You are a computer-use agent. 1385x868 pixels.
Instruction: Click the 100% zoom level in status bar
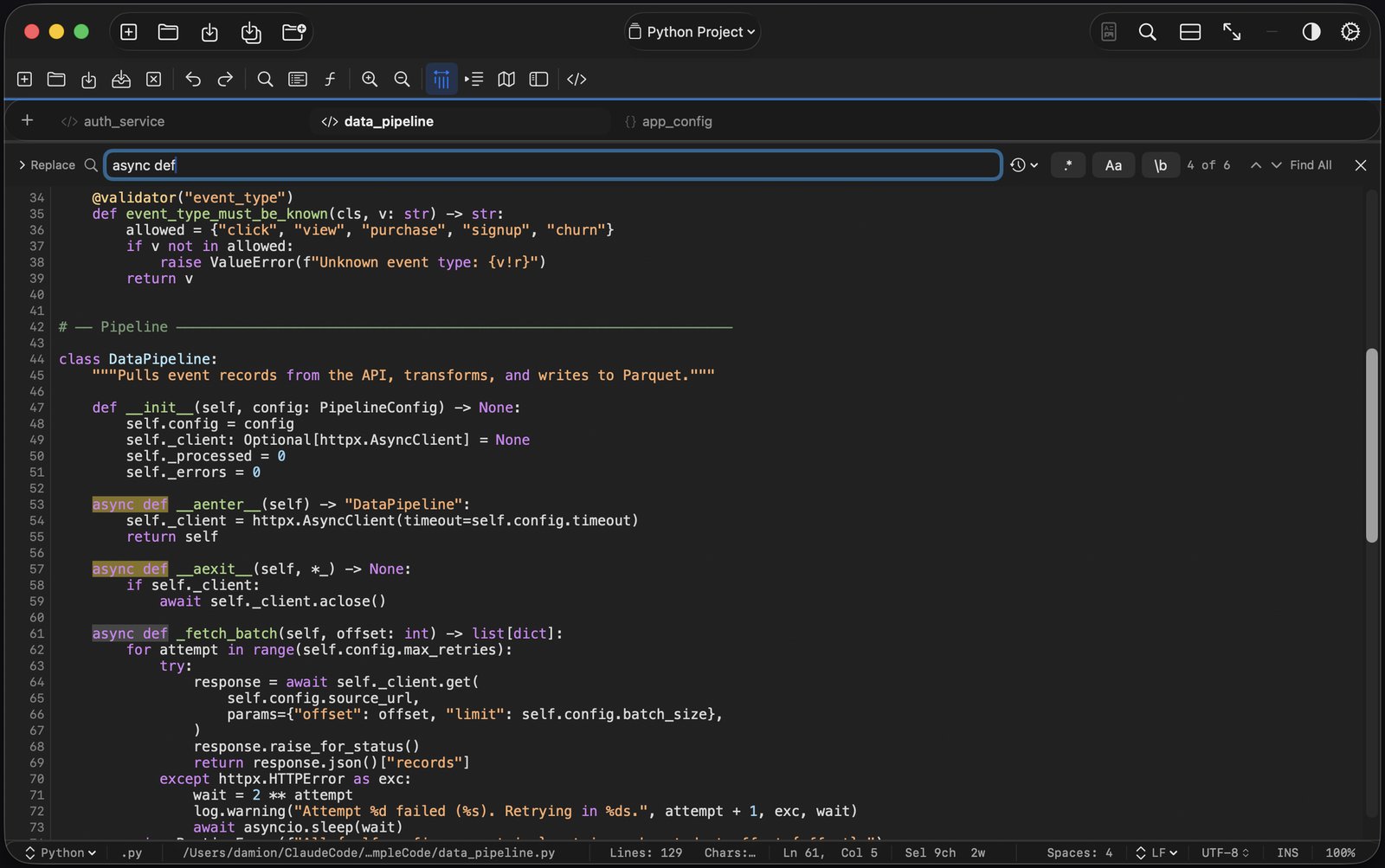1341,853
